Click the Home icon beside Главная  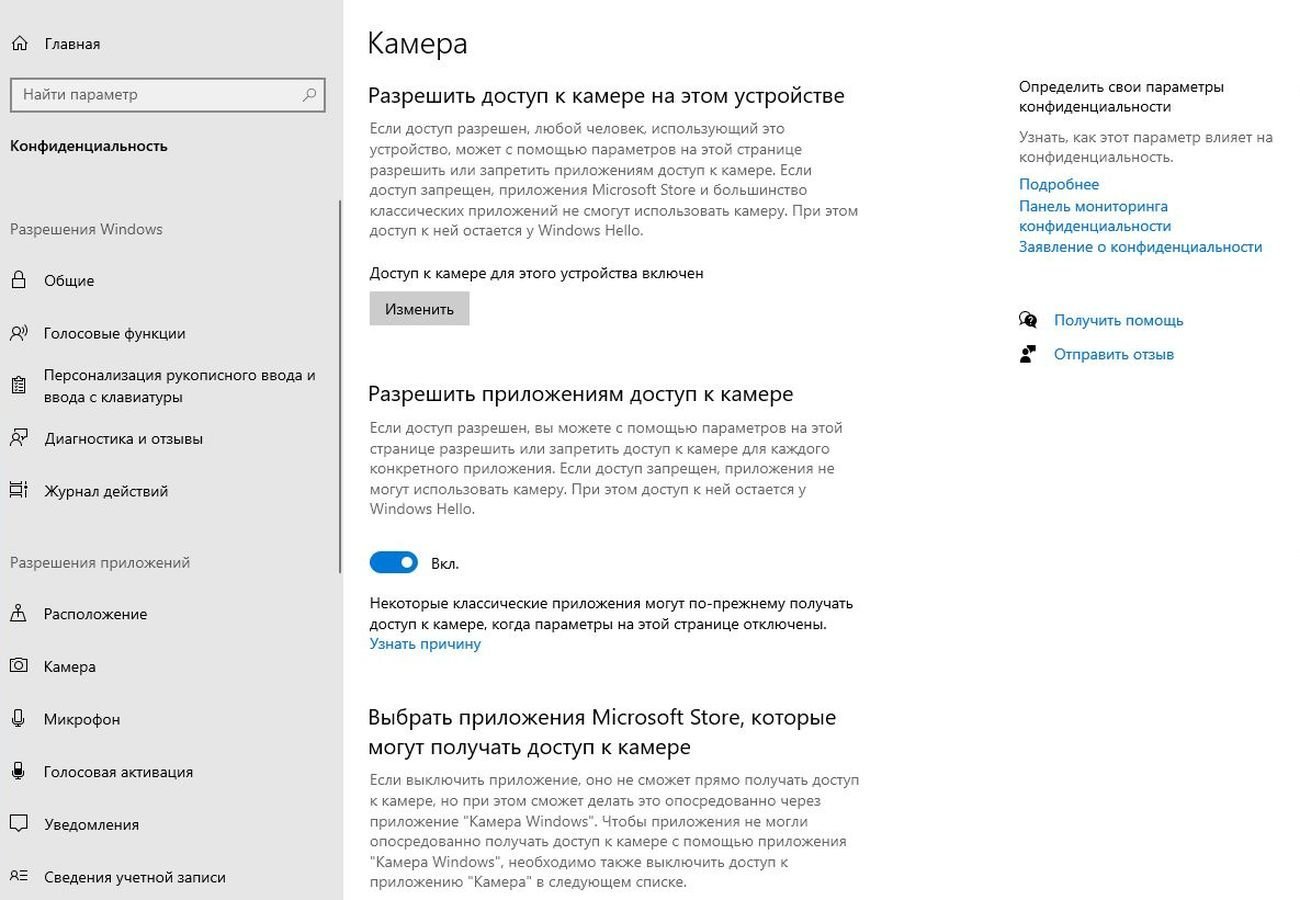tap(19, 44)
